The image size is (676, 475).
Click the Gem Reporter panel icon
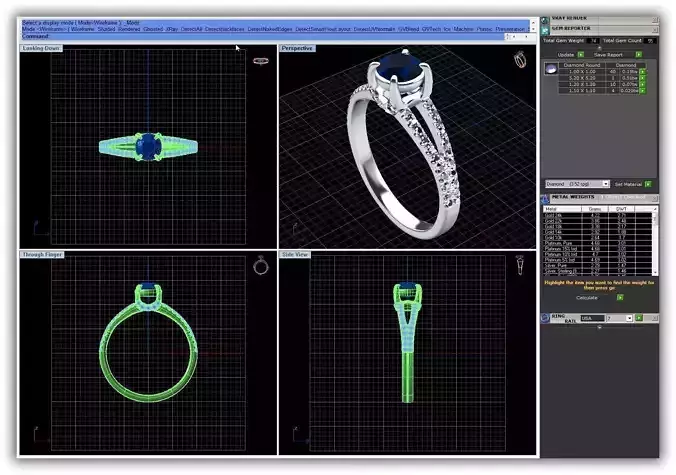point(545,30)
